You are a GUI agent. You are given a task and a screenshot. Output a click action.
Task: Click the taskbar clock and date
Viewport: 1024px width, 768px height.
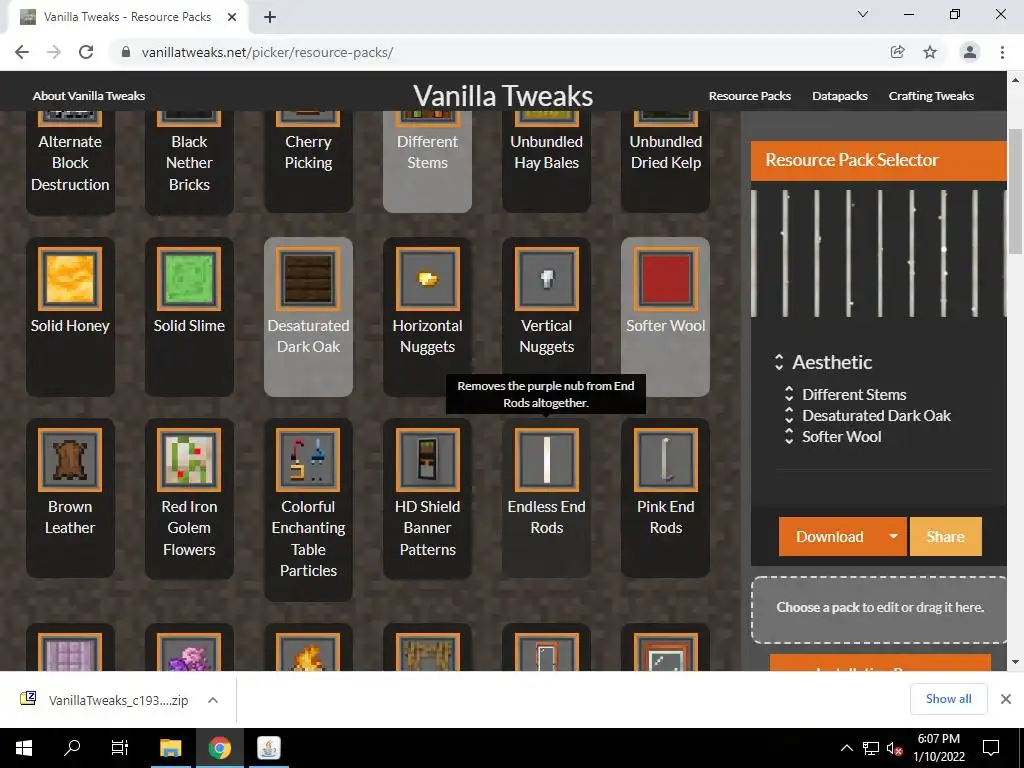(938, 748)
